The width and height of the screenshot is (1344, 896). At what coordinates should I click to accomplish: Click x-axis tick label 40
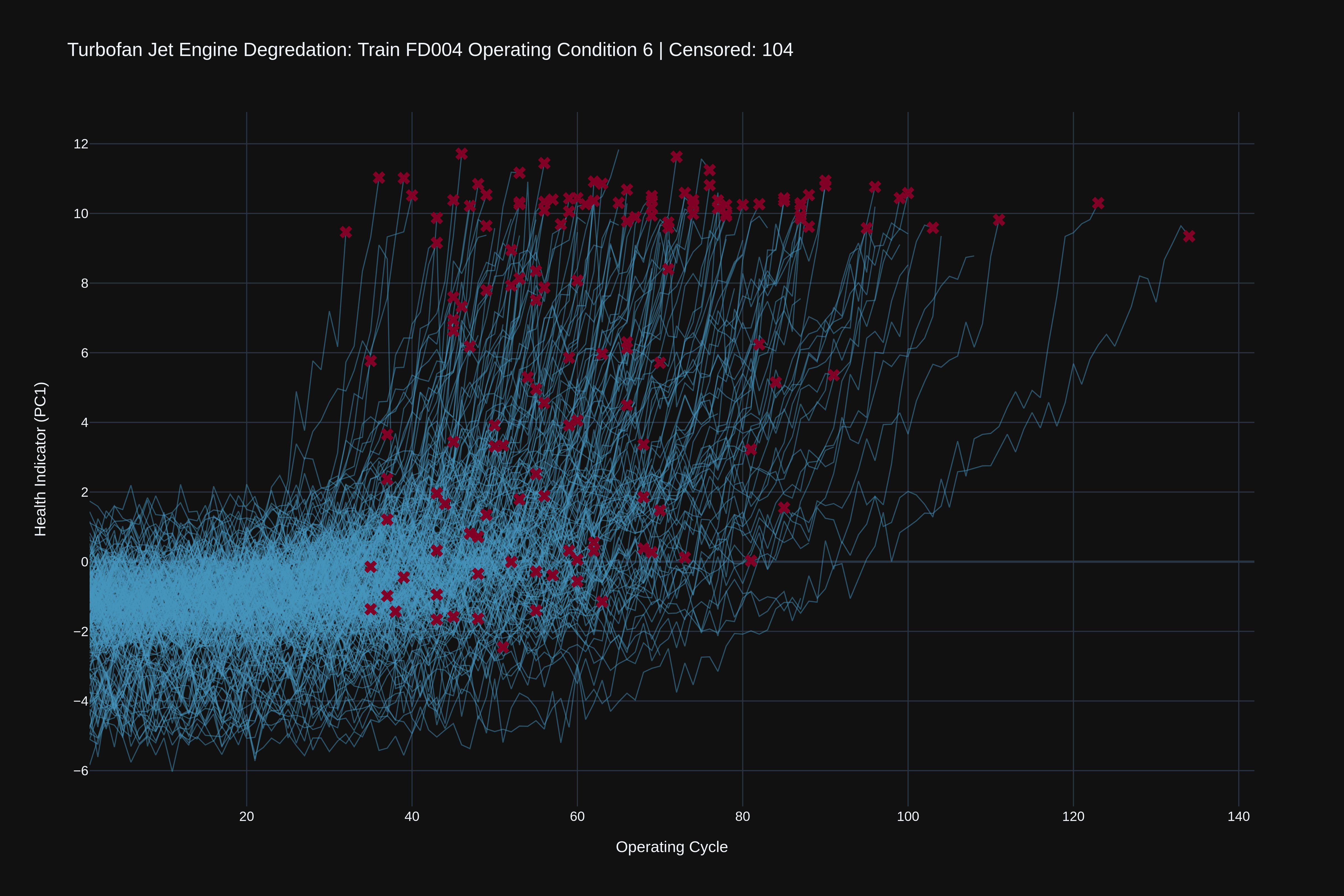(412, 816)
